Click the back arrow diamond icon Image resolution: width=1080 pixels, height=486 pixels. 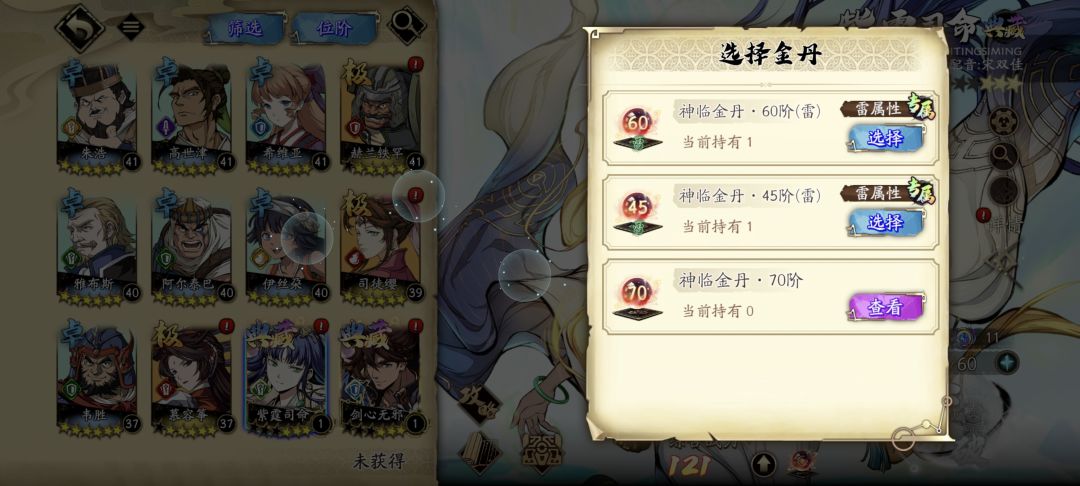79,28
